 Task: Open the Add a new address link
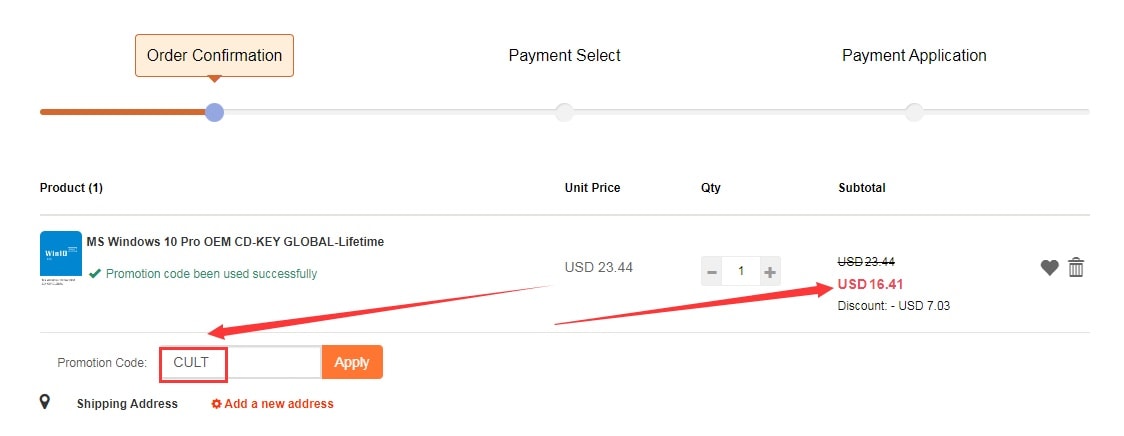pos(279,404)
